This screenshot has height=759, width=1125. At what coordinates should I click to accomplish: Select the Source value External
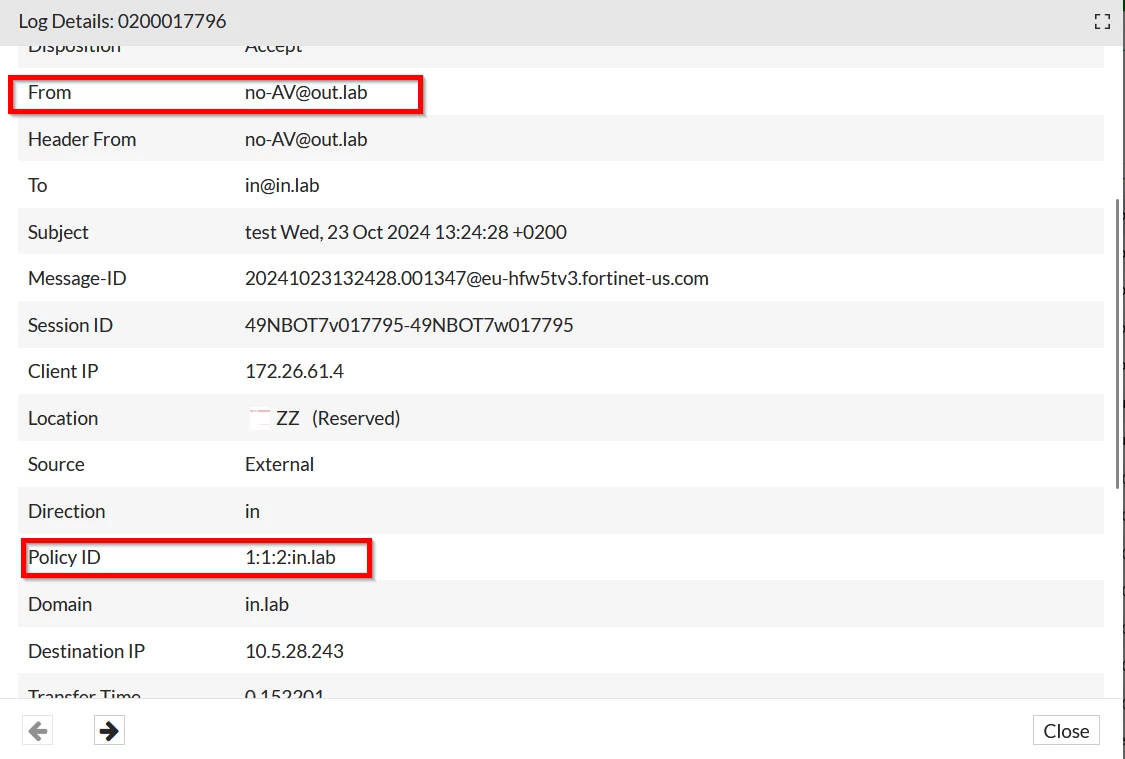click(x=279, y=465)
